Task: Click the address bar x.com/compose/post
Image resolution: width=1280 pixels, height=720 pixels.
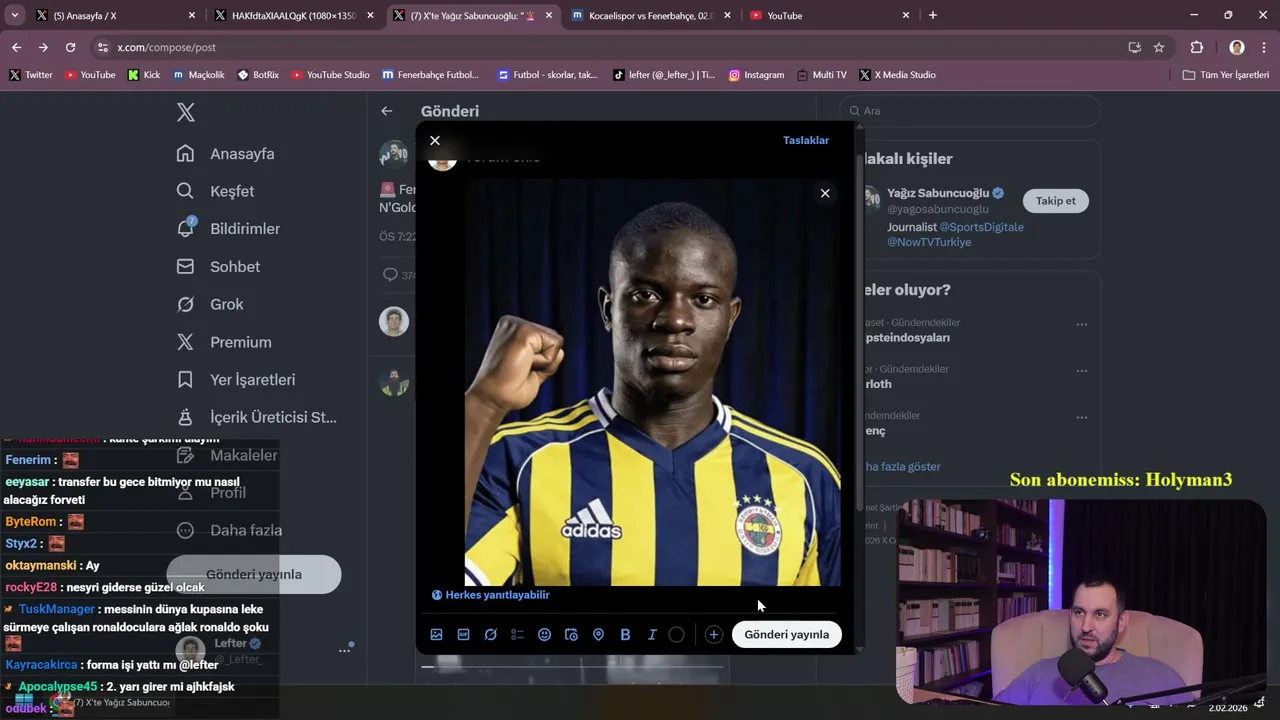Action: (x=166, y=47)
